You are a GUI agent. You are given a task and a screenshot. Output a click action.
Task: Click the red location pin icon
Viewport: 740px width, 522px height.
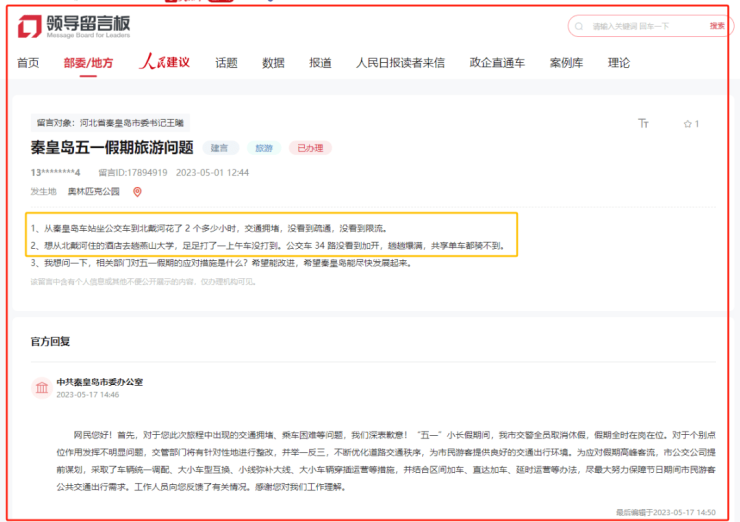[137, 191]
